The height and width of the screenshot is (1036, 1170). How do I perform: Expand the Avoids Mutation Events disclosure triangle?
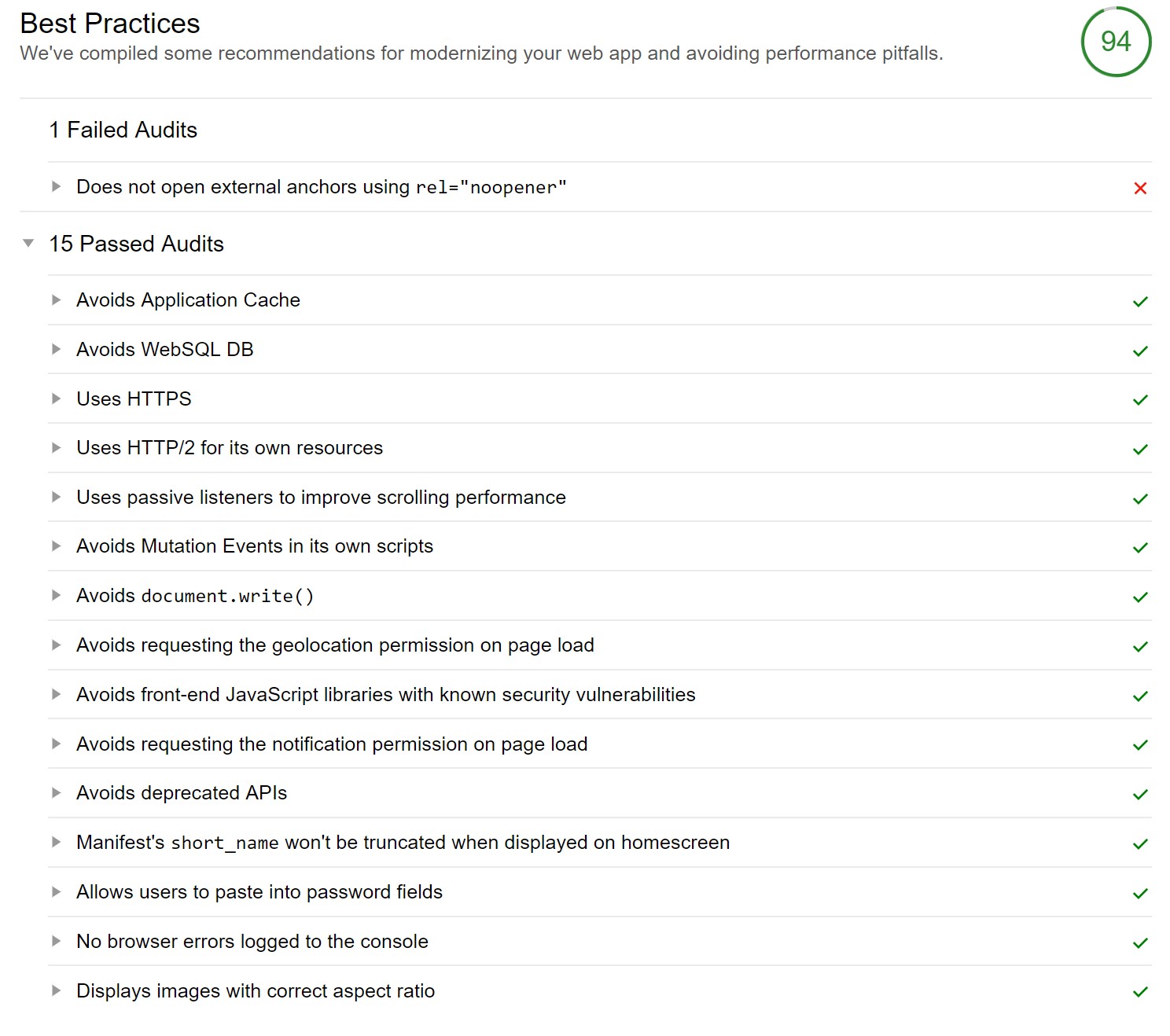click(56, 546)
